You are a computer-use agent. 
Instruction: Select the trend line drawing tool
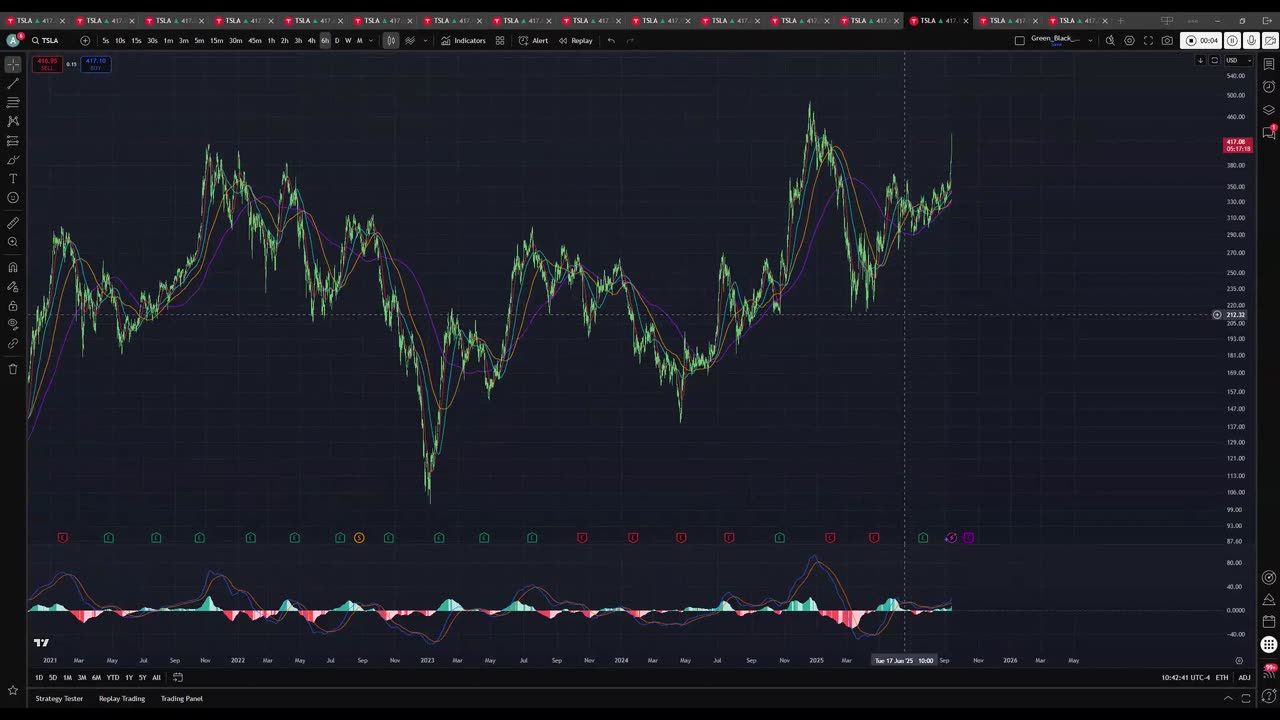pyautogui.click(x=13, y=83)
